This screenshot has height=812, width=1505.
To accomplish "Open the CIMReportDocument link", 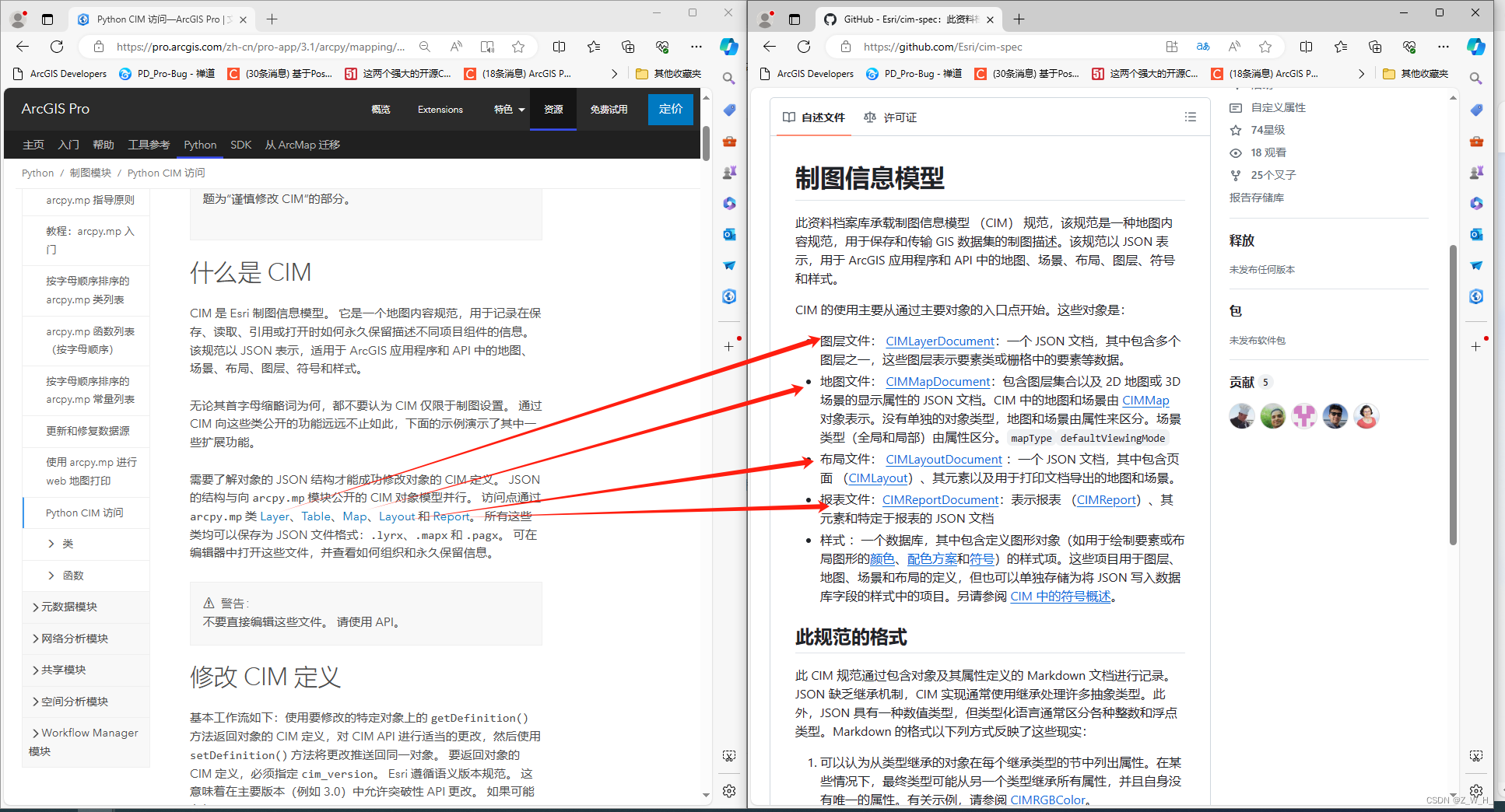I will (x=940, y=499).
